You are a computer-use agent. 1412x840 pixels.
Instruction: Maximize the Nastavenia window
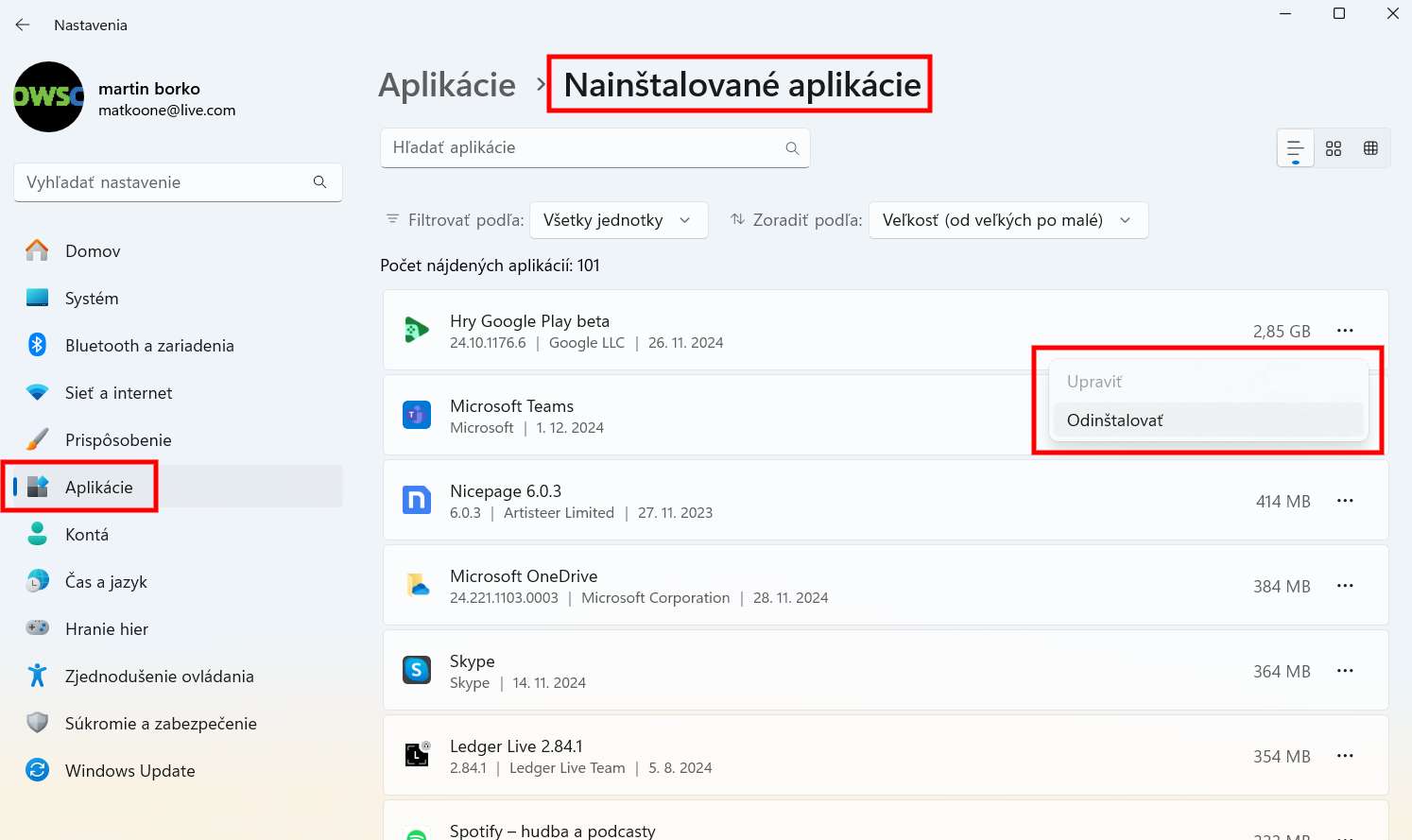(x=1339, y=13)
